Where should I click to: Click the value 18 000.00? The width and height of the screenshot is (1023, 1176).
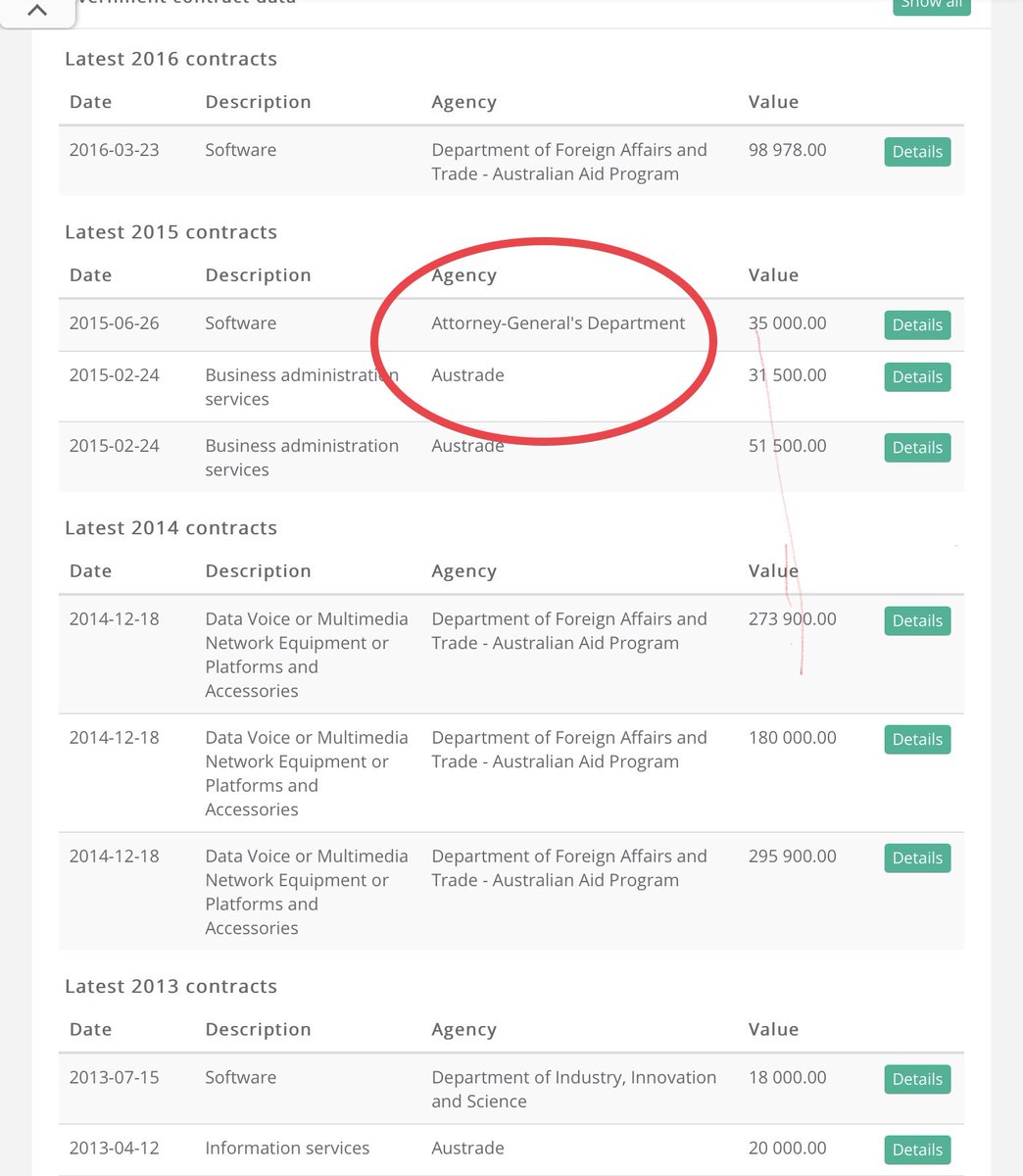[788, 1077]
